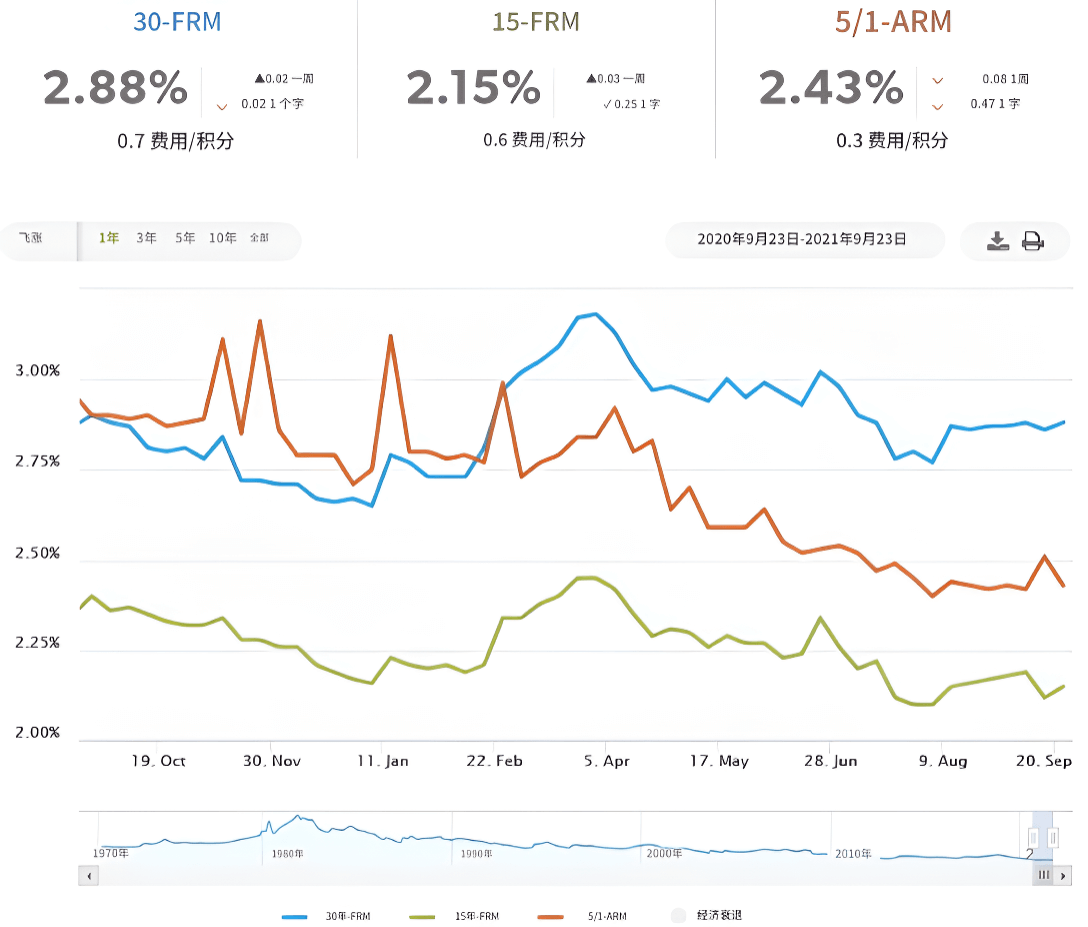Click the navigator scroll-left arrow
The height and width of the screenshot is (927, 1088).
(x=89, y=876)
